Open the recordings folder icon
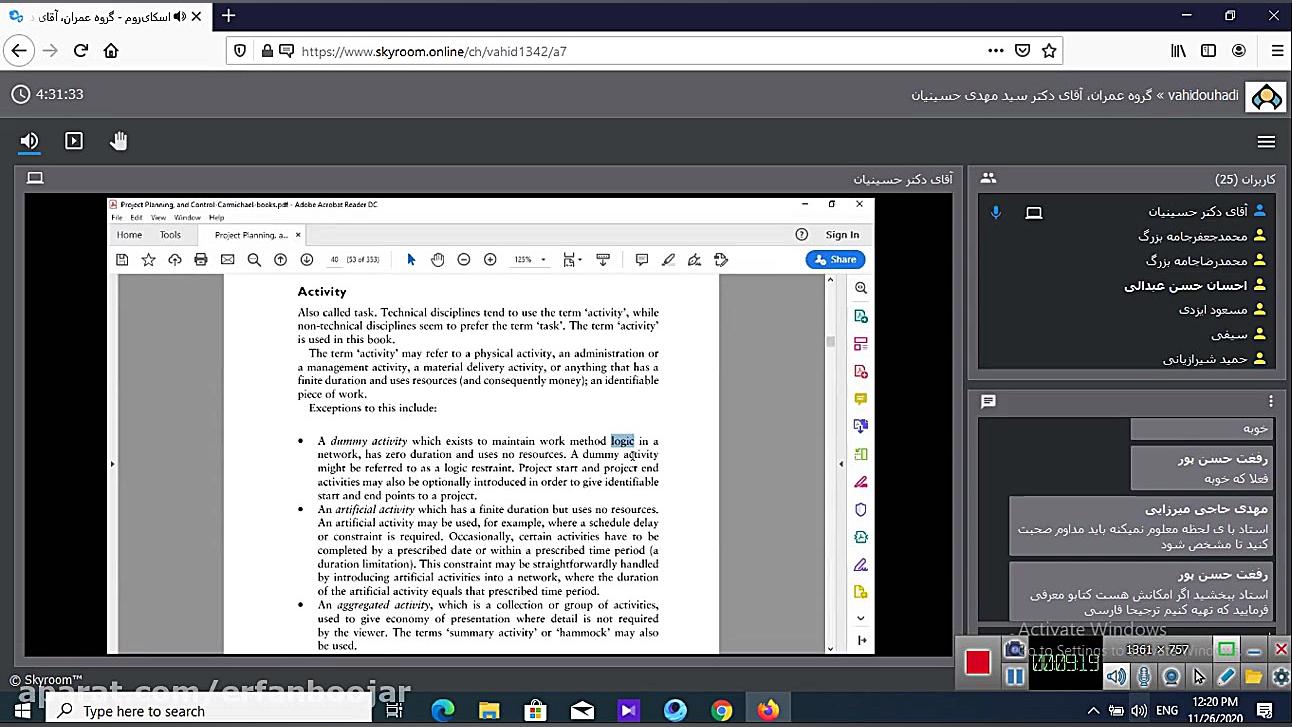The height and width of the screenshot is (727, 1292). point(1253,677)
